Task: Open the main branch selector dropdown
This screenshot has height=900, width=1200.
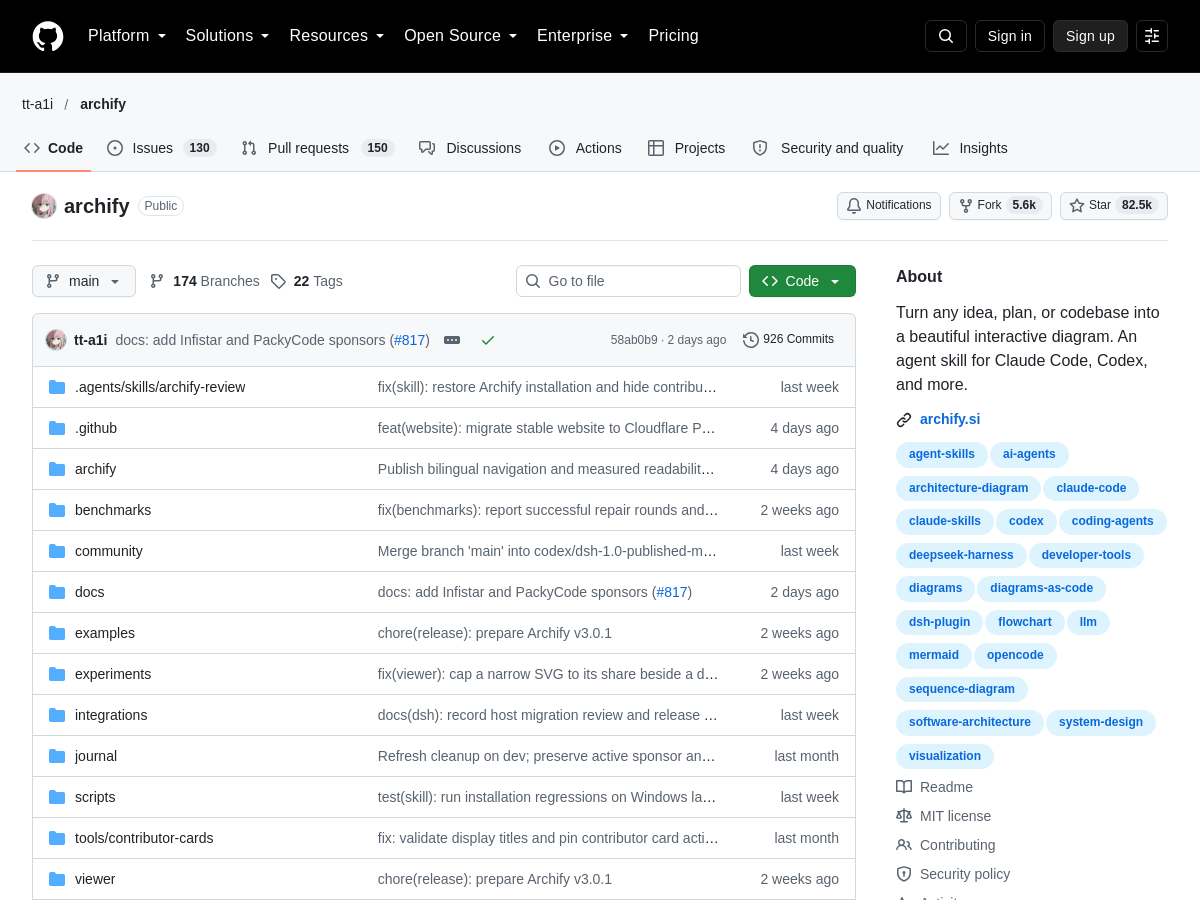Action: [84, 281]
